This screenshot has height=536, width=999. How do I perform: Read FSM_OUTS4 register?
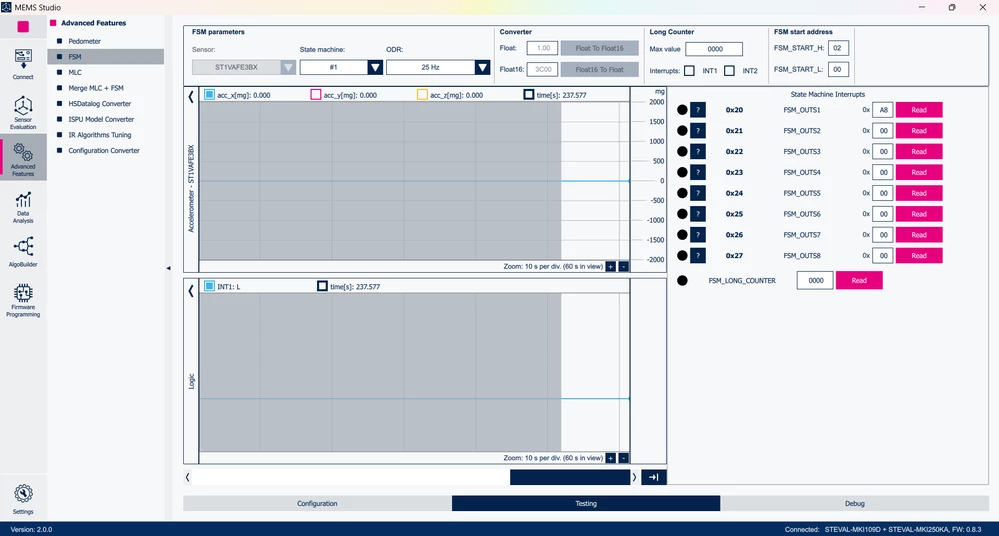[919, 172]
